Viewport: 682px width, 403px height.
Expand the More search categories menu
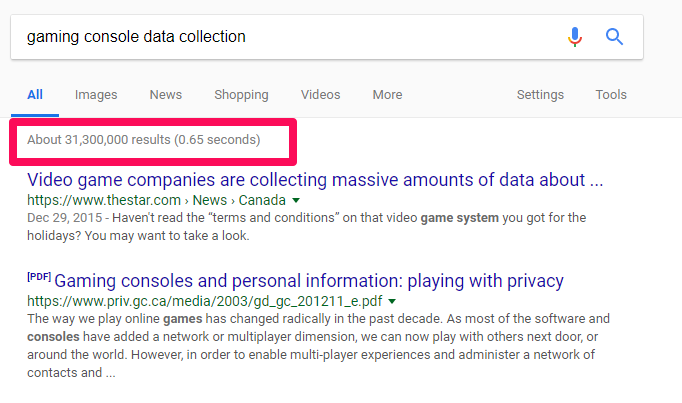[387, 95]
